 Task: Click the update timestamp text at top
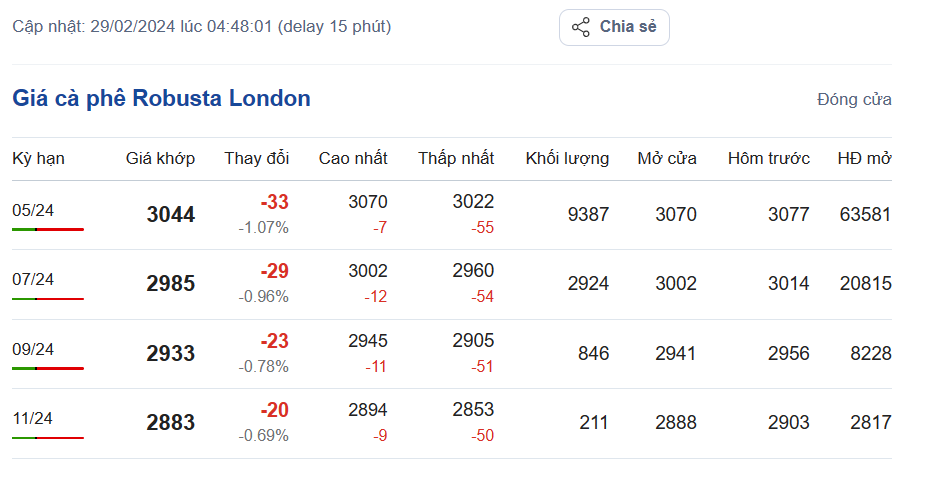(202, 26)
